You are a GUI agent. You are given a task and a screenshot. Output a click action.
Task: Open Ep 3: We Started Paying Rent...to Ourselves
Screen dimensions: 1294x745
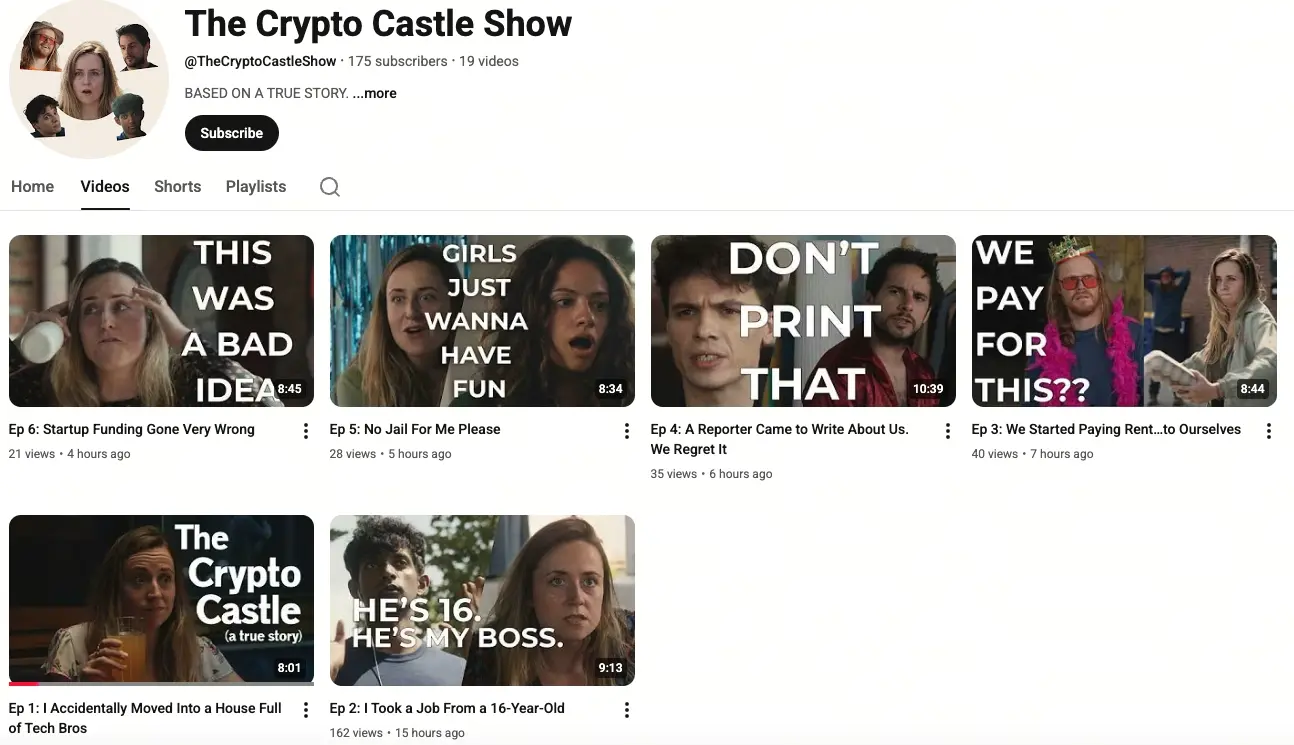pyautogui.click(x=1123, y=320)
